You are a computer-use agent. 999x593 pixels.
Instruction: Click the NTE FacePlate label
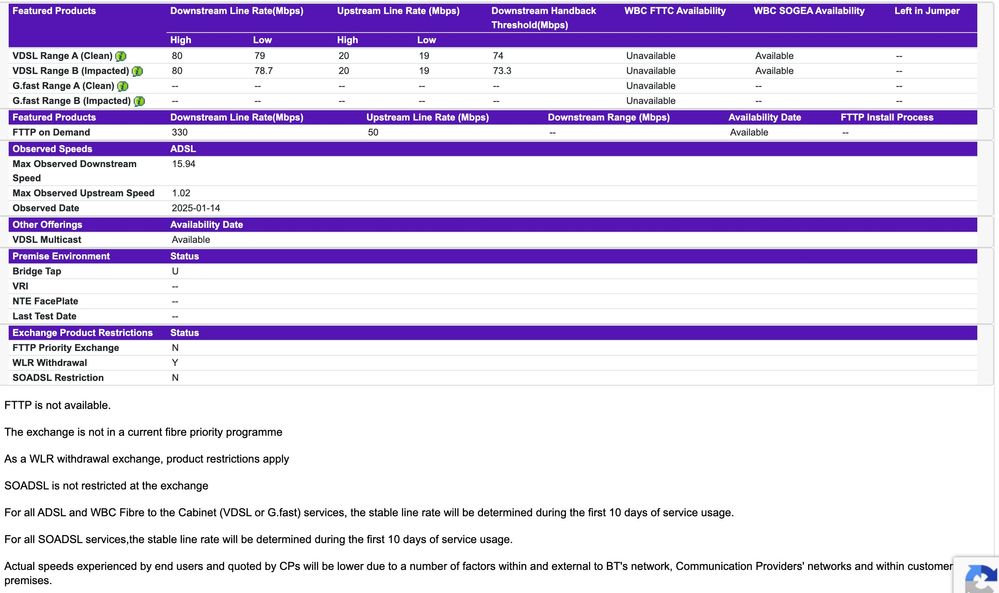45,301
